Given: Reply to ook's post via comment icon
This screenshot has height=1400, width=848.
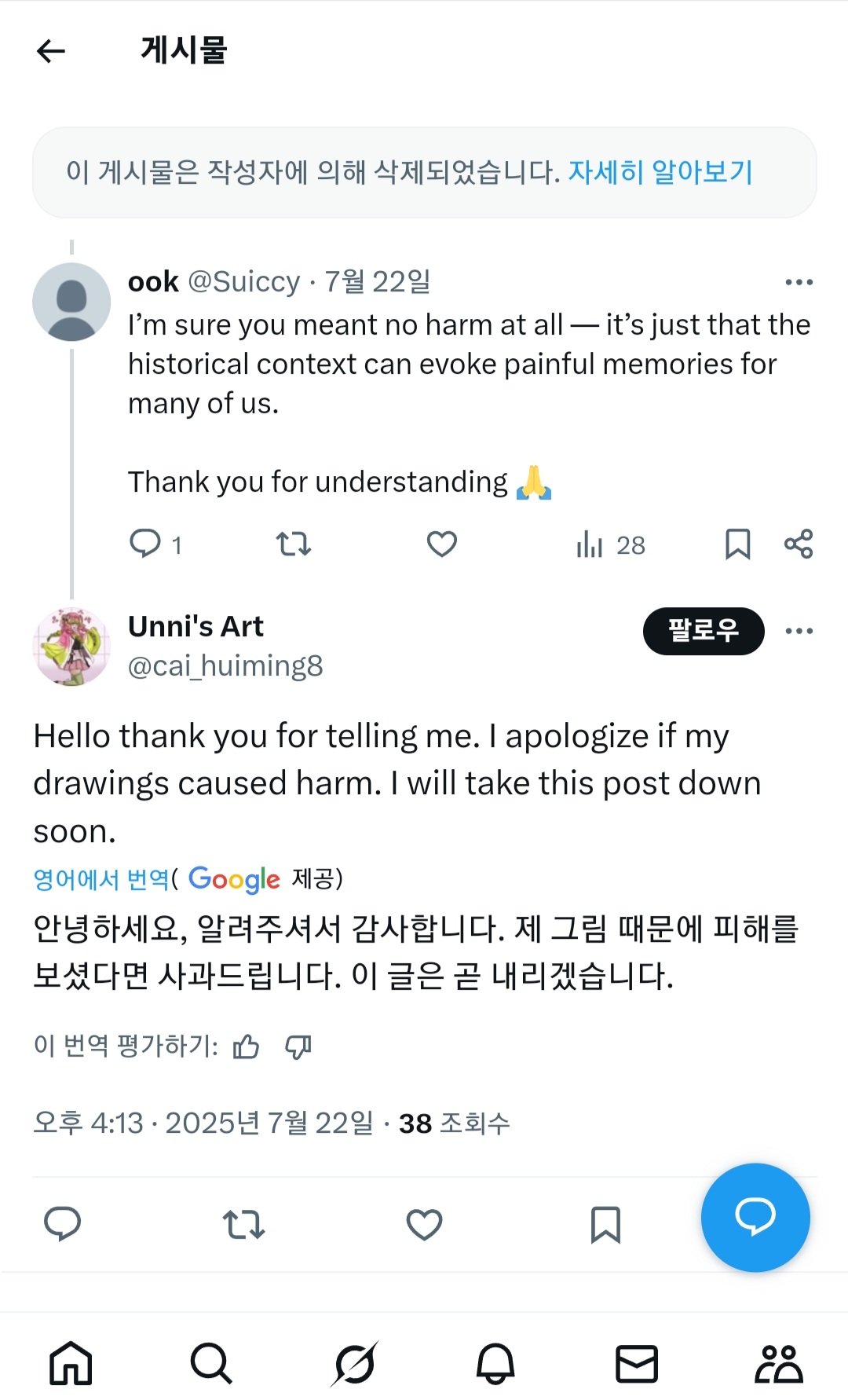Looking at the screenshot, I should click(x=145, y=544).
